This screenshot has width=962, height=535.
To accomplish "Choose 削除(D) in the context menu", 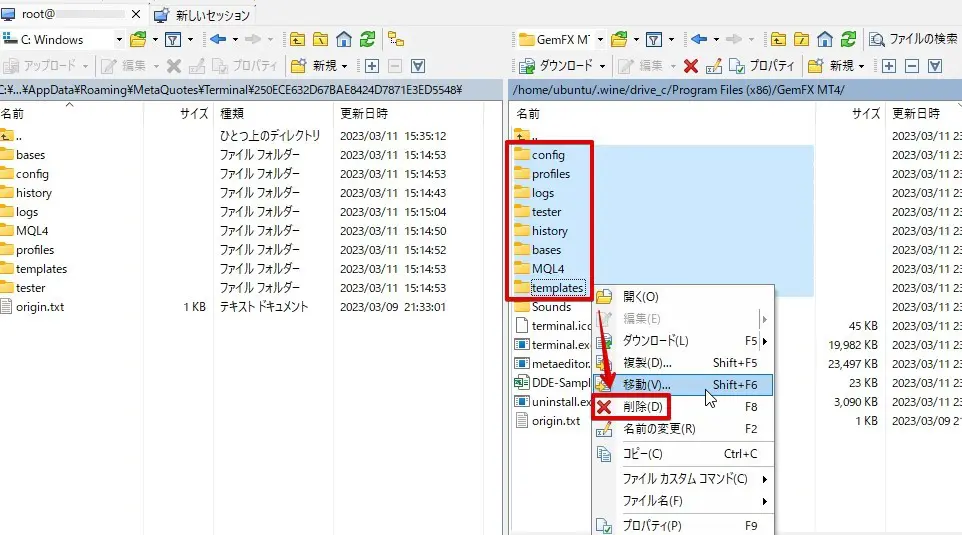I will coord(642,407).
